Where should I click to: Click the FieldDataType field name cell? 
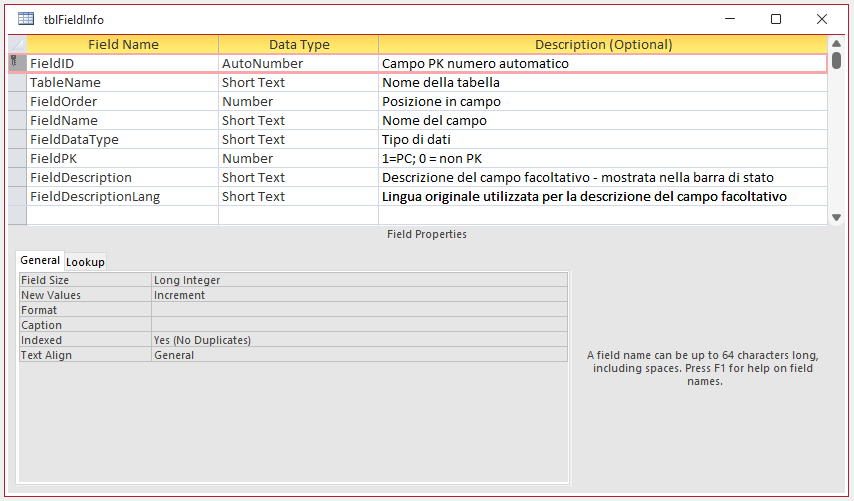pyautogui.click(x=123, y=140)
